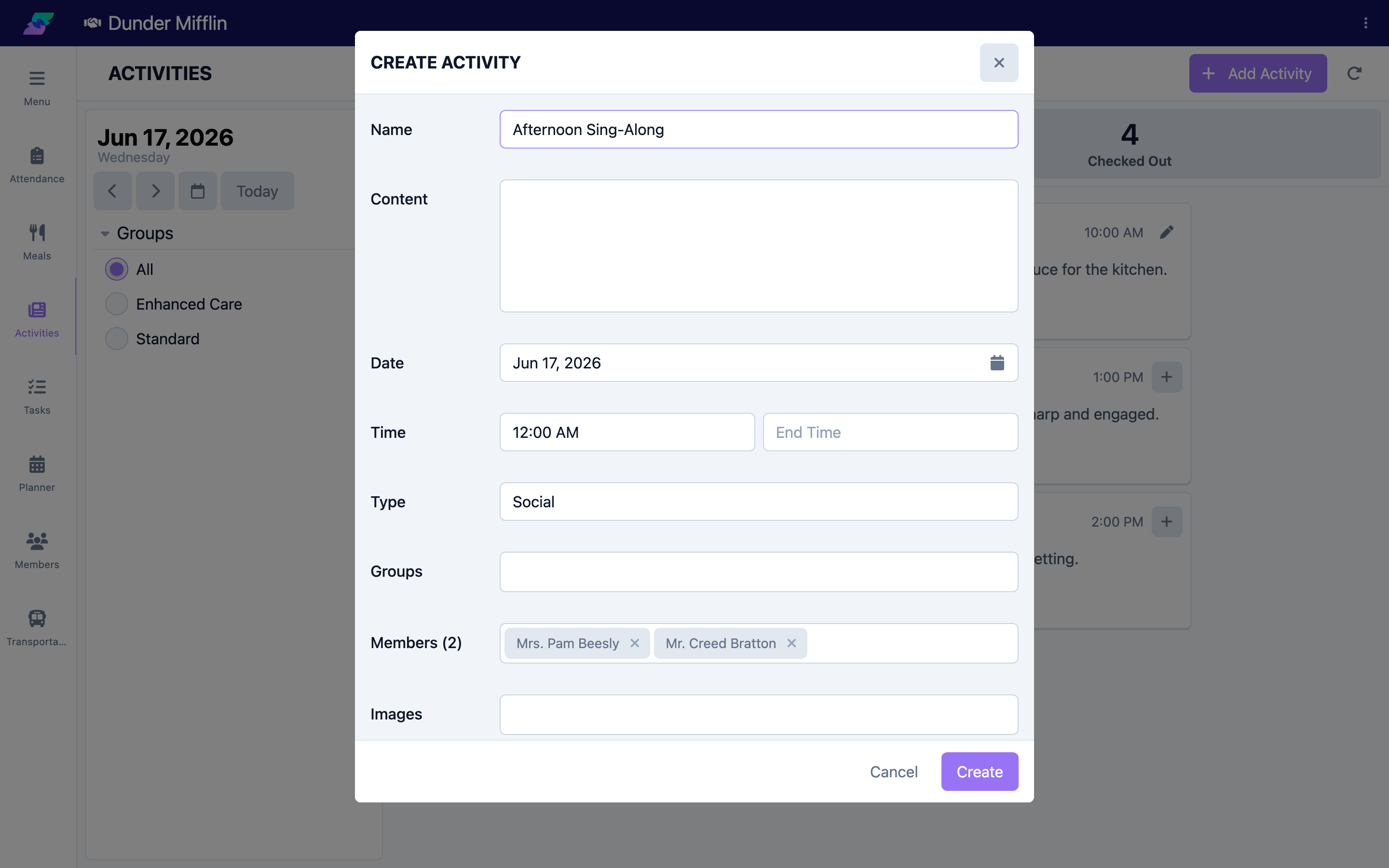1389x868 pixels.
Task: Go to previous day arrow
Action: point(112,191)
